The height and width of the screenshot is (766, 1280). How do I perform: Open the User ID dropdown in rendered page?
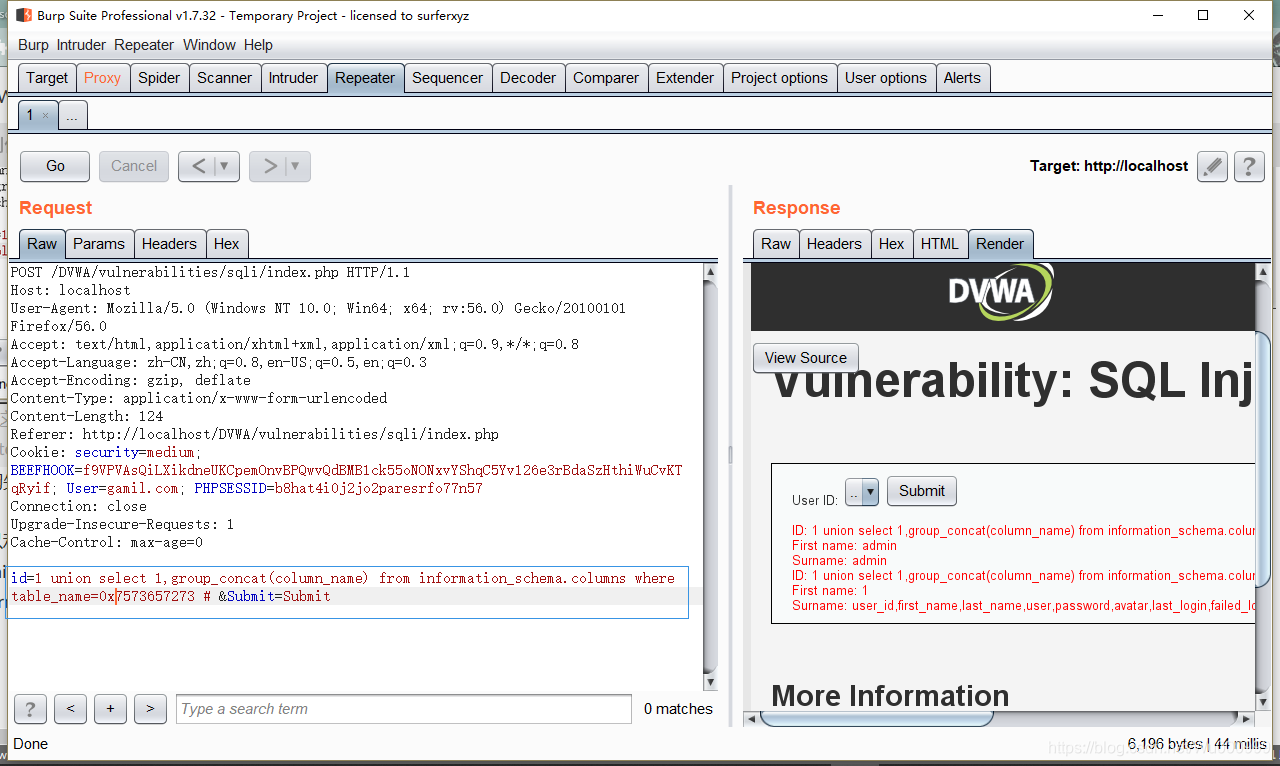point(861,491)
